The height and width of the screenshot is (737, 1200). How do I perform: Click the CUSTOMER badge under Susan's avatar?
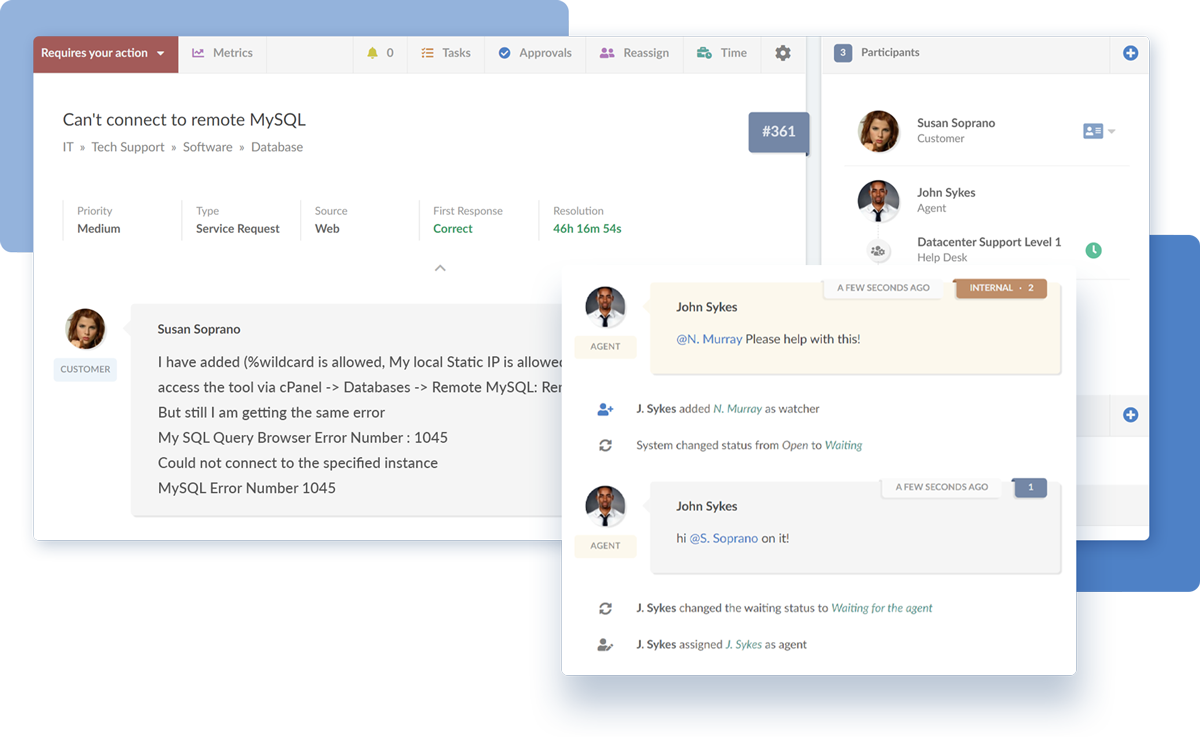85,369
